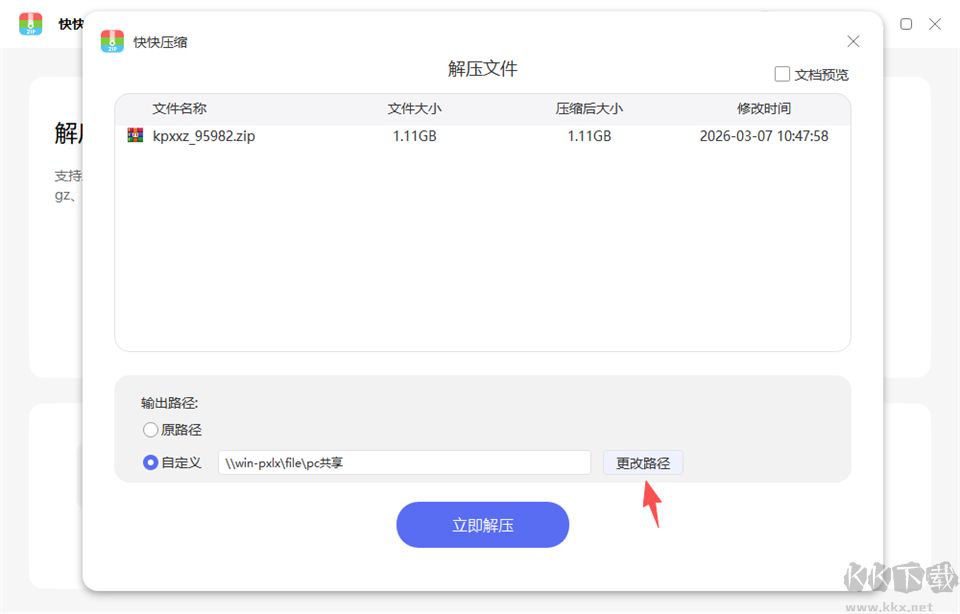Maximize the main 快快压缩 window
960x614 pixels.
(905, 23)
